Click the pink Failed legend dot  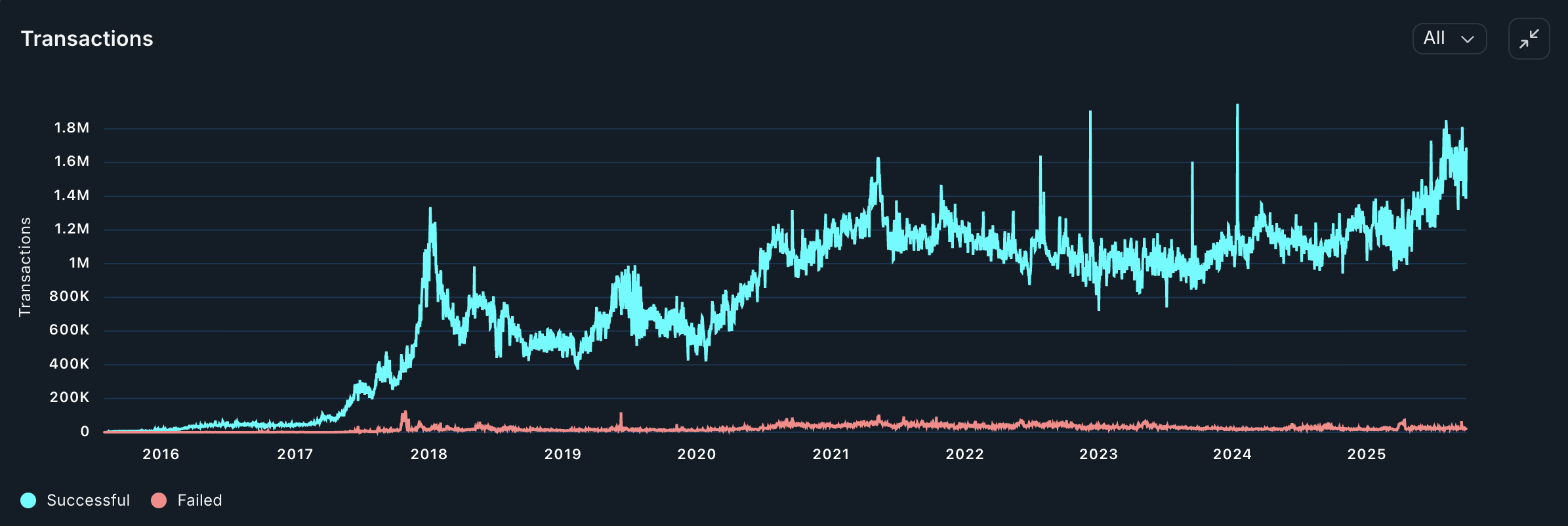click(x=159, y=500)
